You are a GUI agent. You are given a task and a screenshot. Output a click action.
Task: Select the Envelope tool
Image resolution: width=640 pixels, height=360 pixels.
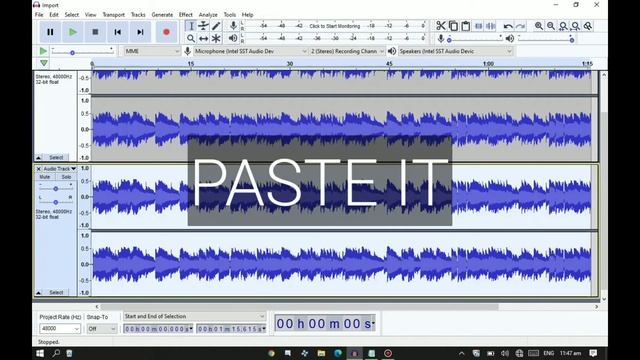pos(203,26)
